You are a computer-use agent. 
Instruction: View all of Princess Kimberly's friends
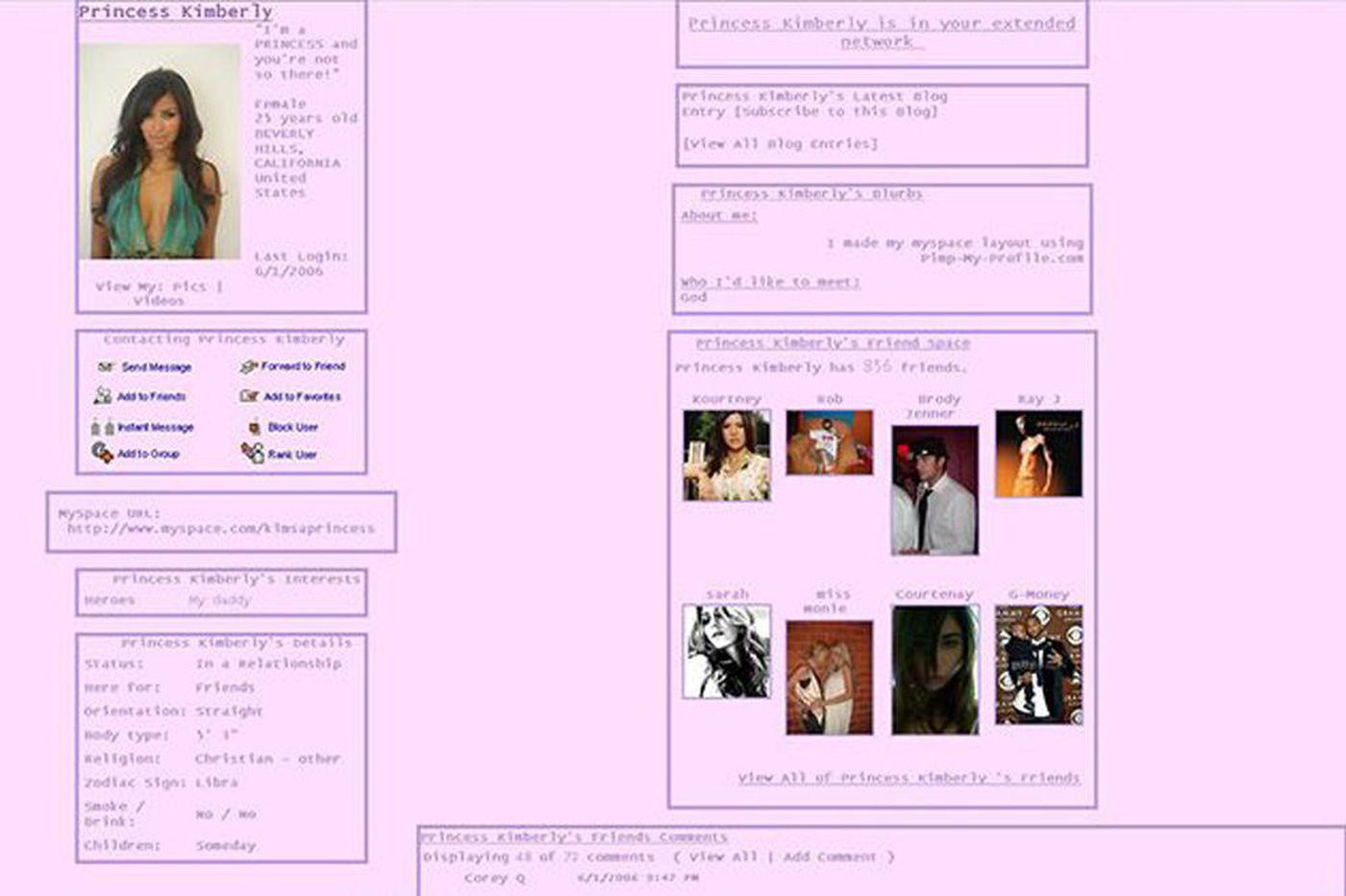[x=909, y=778]
